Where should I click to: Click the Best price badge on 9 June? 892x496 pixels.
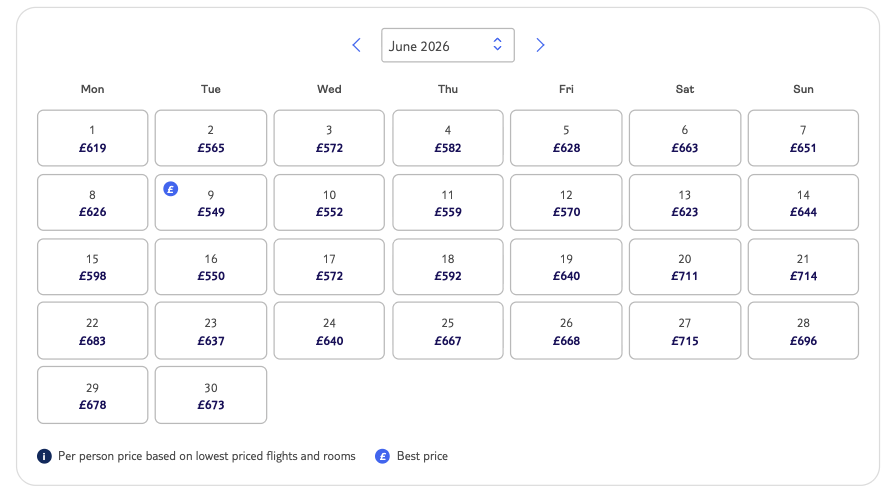point(171,188)
